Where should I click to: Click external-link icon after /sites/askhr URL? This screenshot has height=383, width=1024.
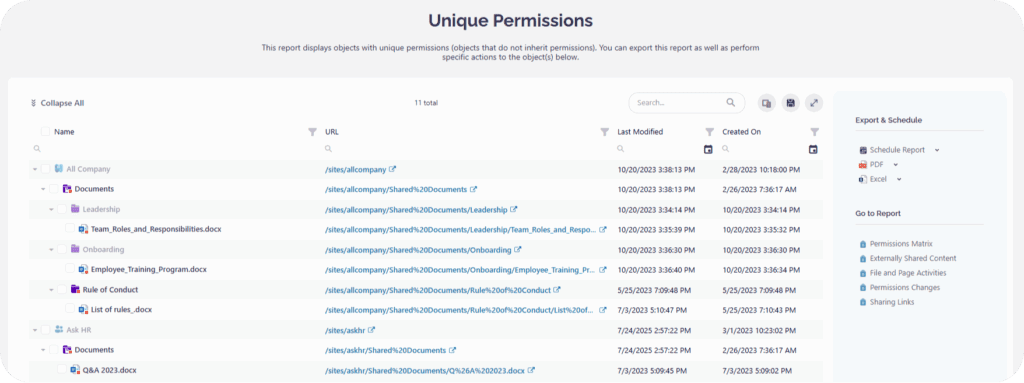coord(372,330)
